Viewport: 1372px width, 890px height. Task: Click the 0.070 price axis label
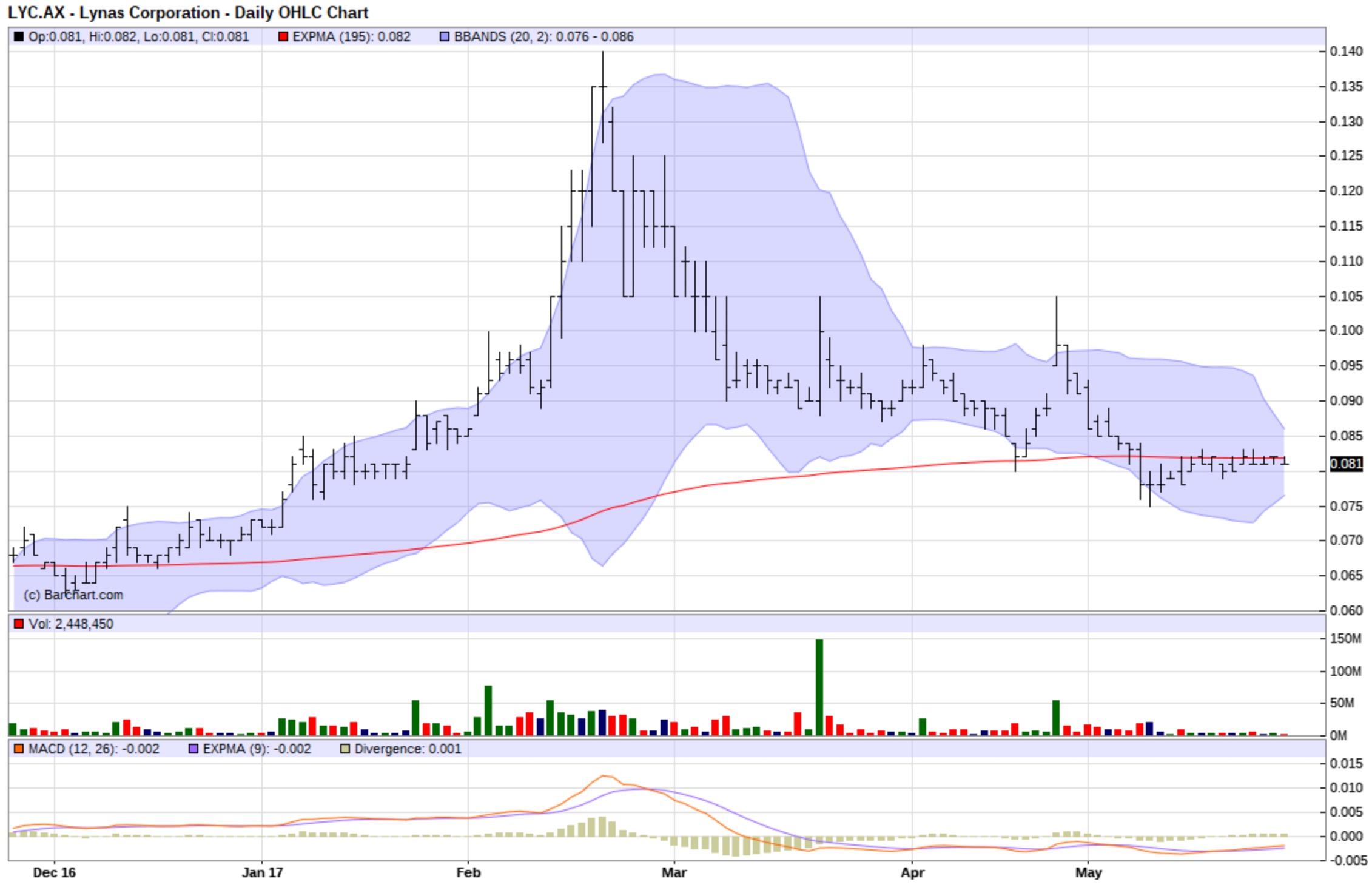point(1347,541)
